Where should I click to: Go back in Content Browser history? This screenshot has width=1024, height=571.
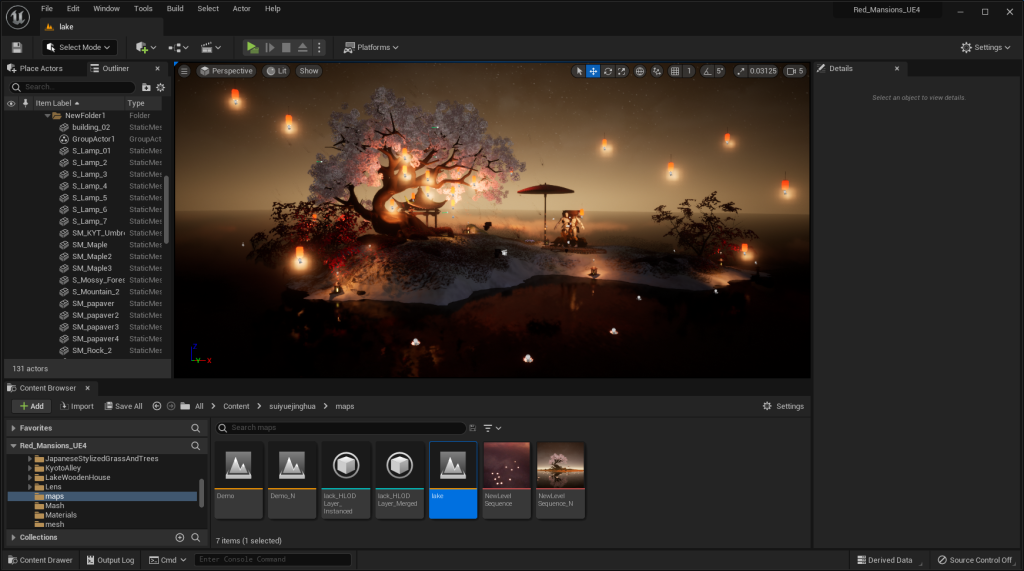click(157, 406)
